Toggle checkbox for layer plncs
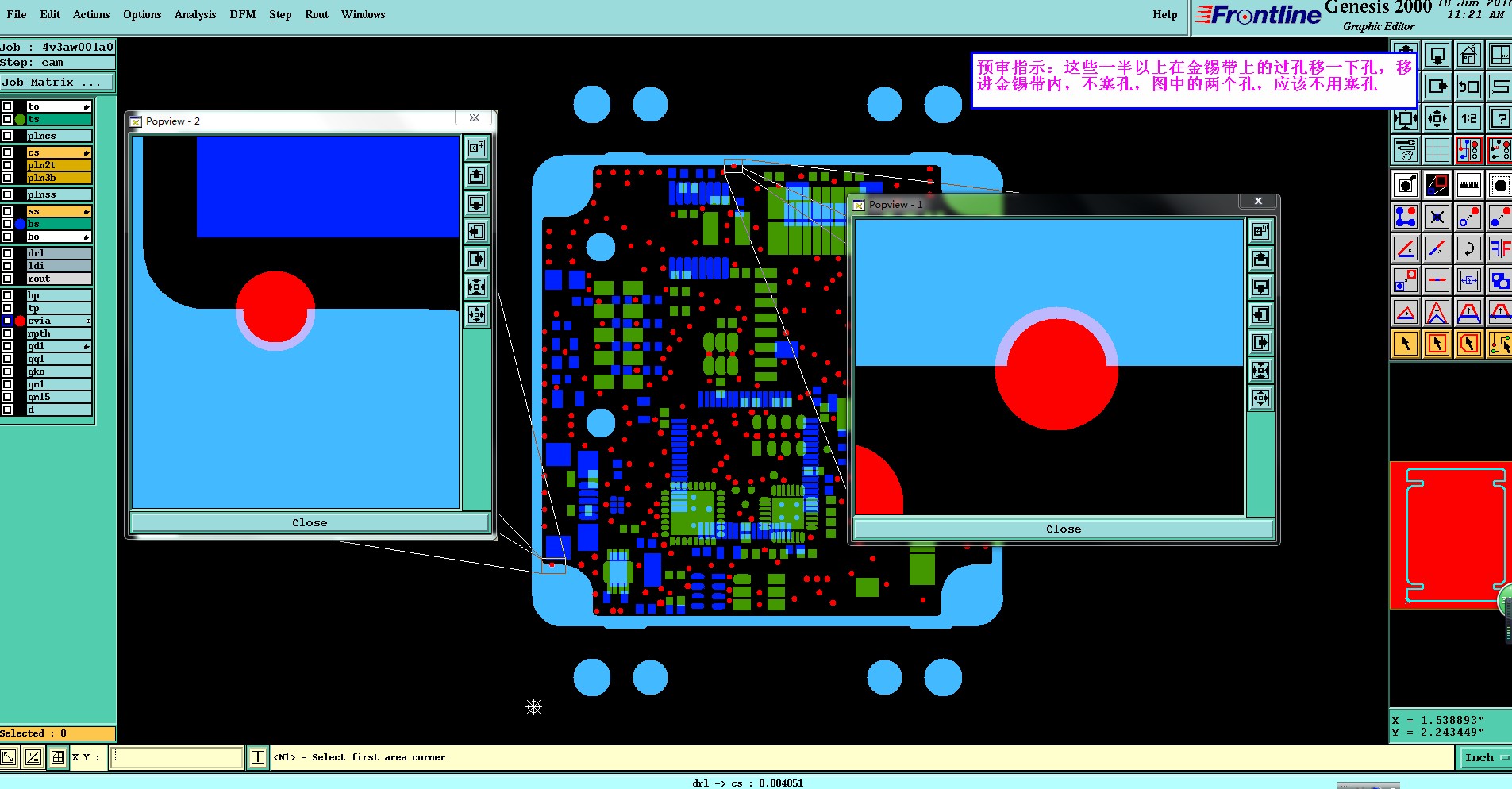 tap(7, 136)
